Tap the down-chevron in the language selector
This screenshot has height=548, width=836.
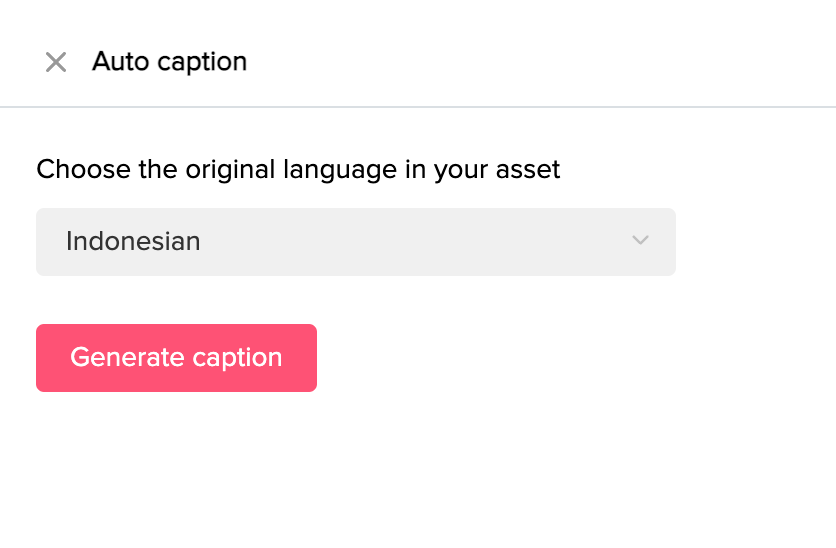641,241
